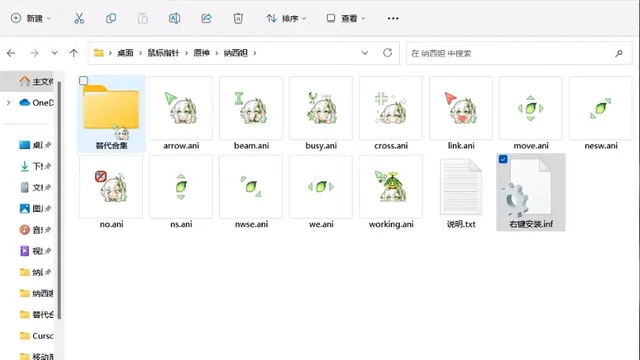Click the search magnifier icon
Viewport: 640px width, 360px height.
point(619,53)
